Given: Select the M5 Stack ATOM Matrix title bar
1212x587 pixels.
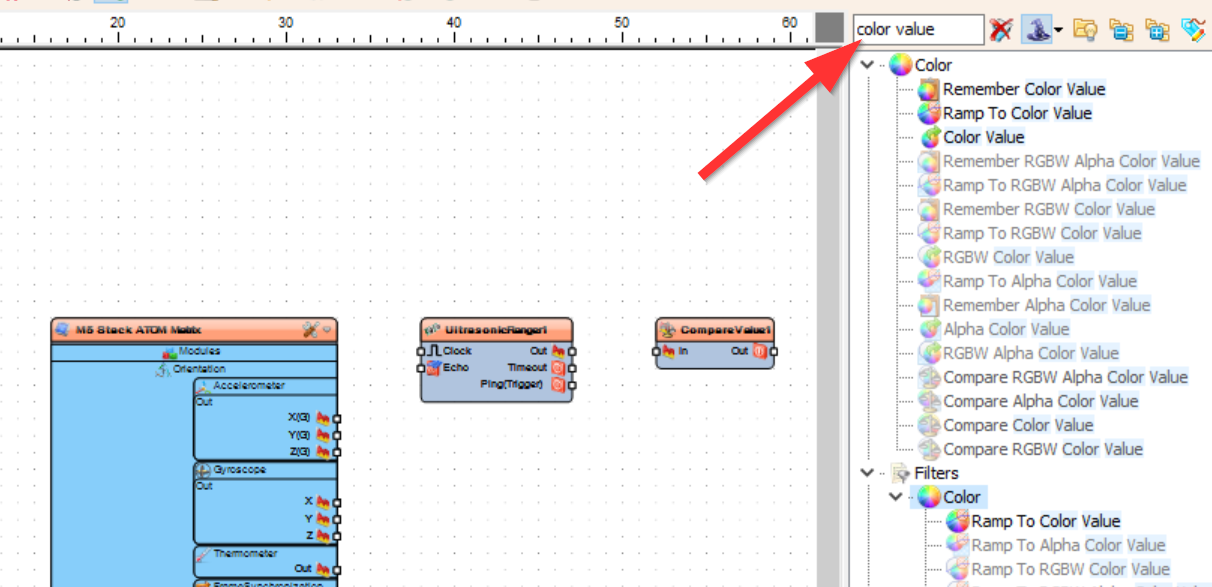Looking at the screenshot, I should pos(194,330).
